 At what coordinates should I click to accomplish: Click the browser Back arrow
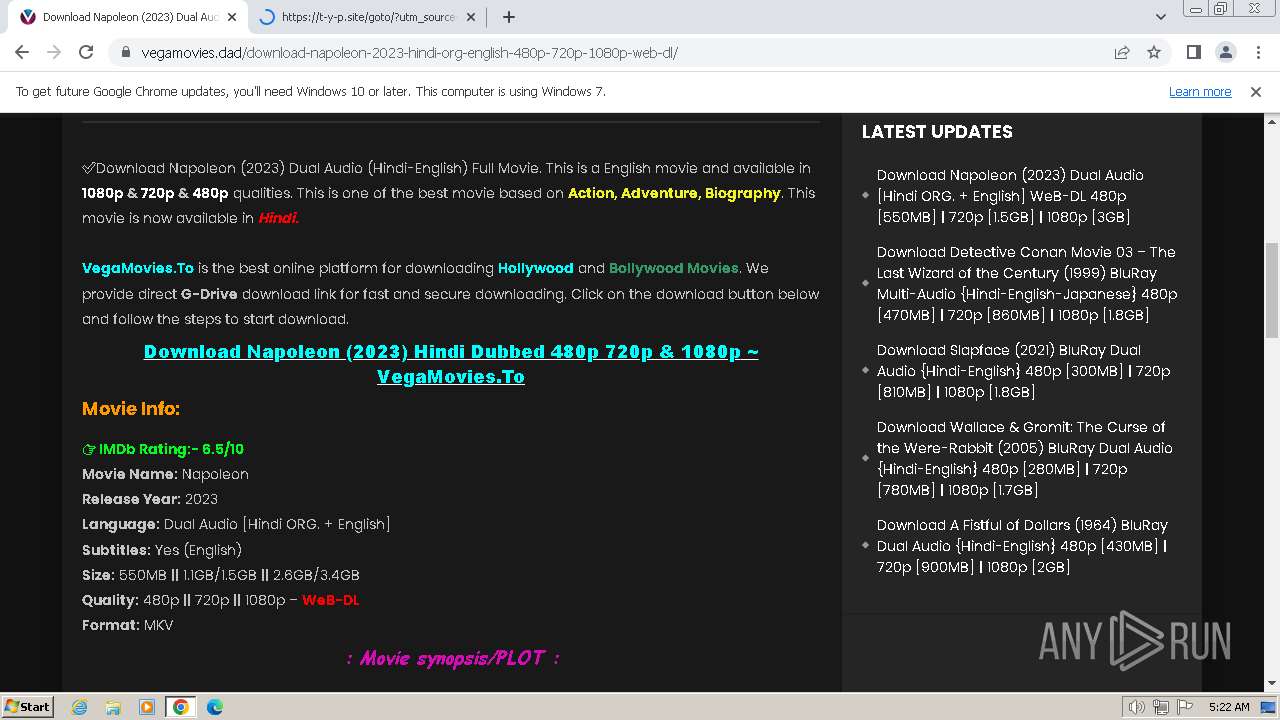[22, 52]
